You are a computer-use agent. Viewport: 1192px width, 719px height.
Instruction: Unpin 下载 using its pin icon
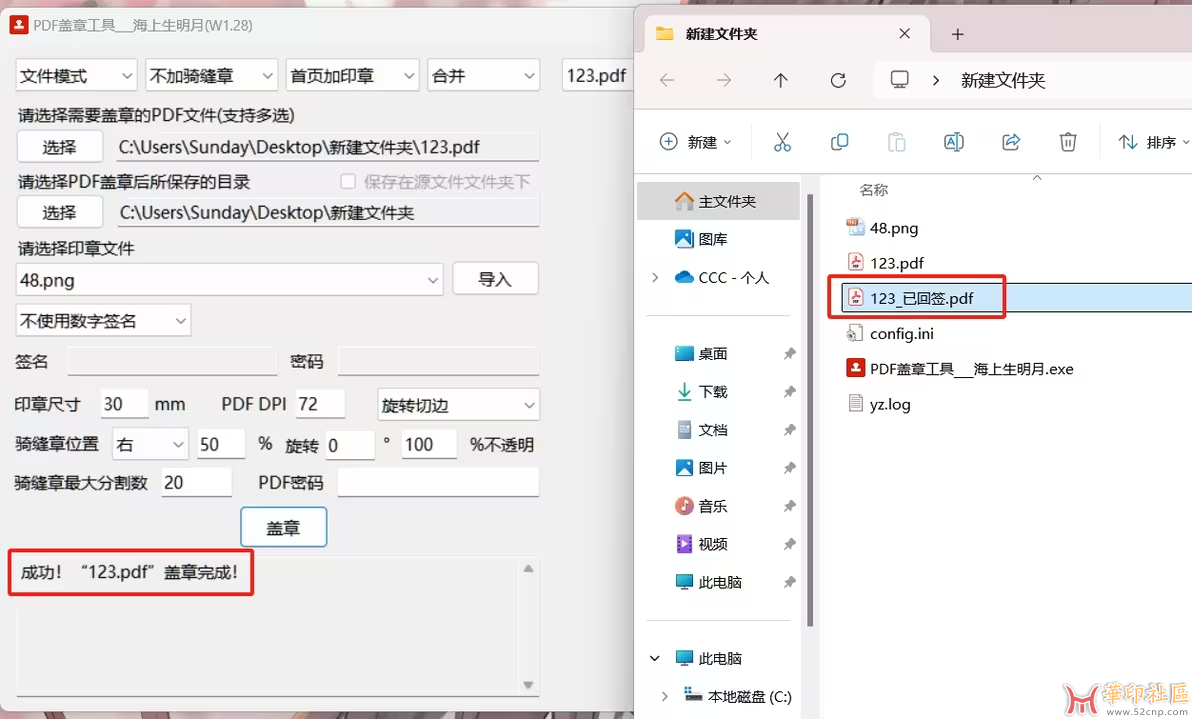coord(790,391)
